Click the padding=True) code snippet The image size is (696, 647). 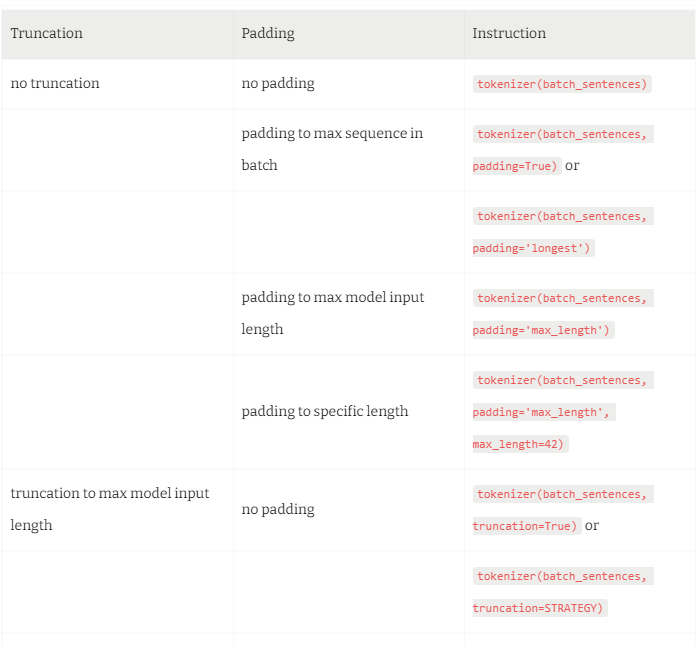[516, 166]
